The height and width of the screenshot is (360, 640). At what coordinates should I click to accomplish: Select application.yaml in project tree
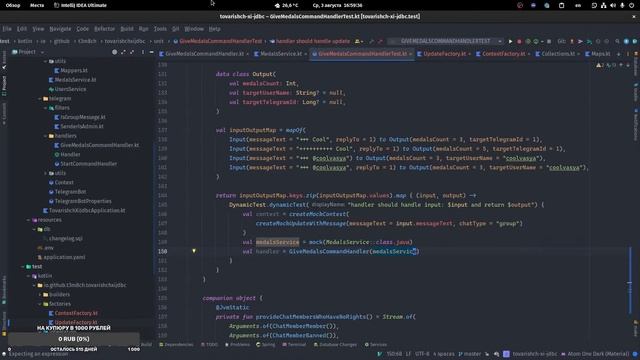[x=64, y=257]
